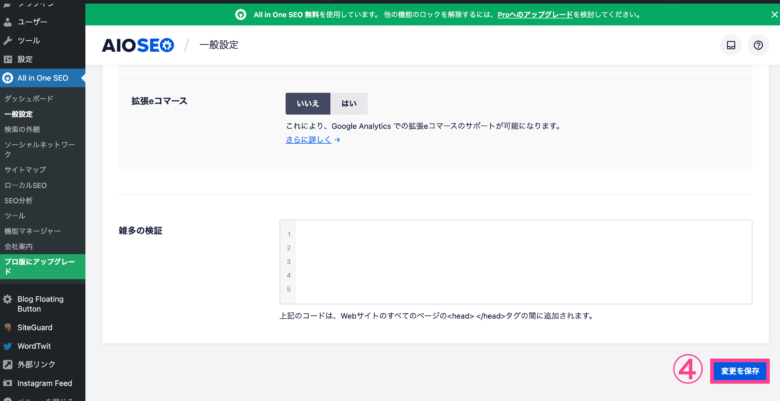The width and height of the screenshot is (780, 401).
Task: Open ツール item under All in One SEO
Action: point(14,216)
